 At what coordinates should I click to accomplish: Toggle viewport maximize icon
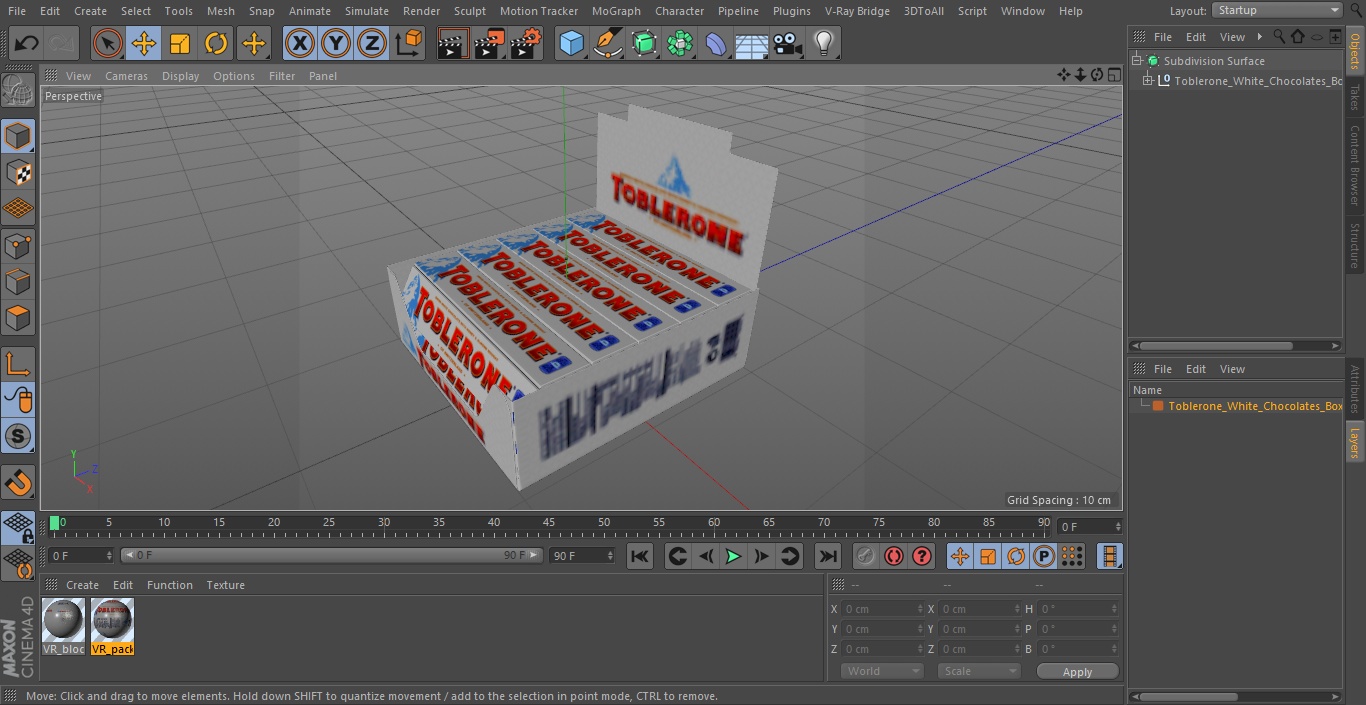pyautogui.click(x=1113, y=75)
